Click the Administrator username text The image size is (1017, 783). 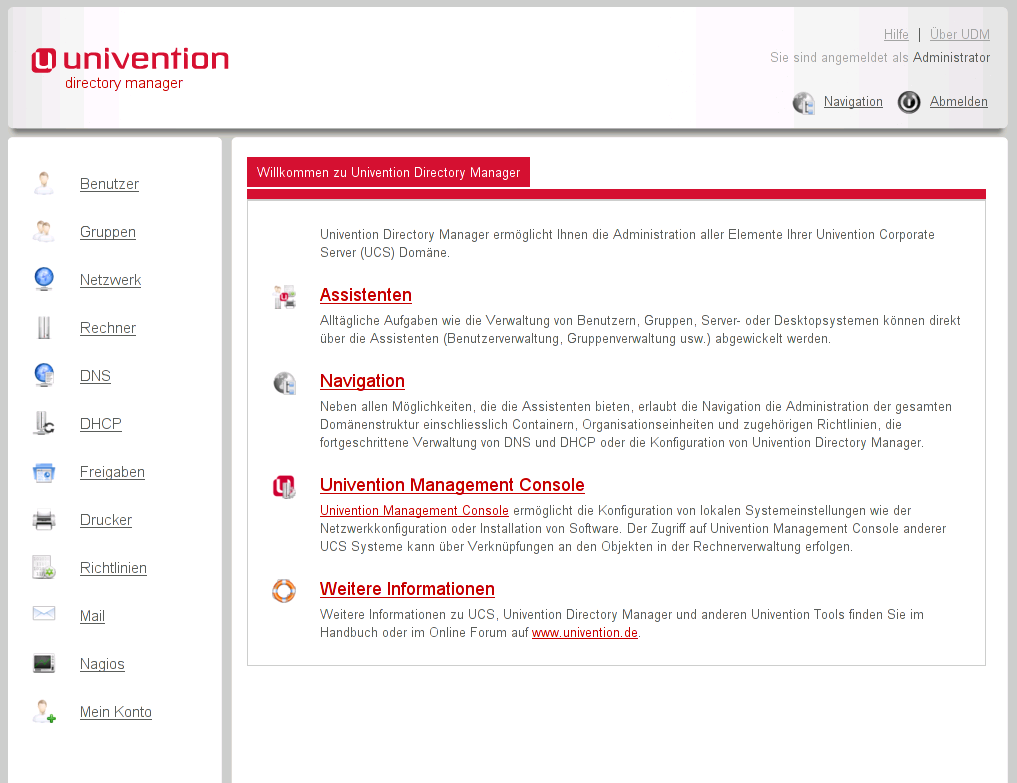coord(951,58)
